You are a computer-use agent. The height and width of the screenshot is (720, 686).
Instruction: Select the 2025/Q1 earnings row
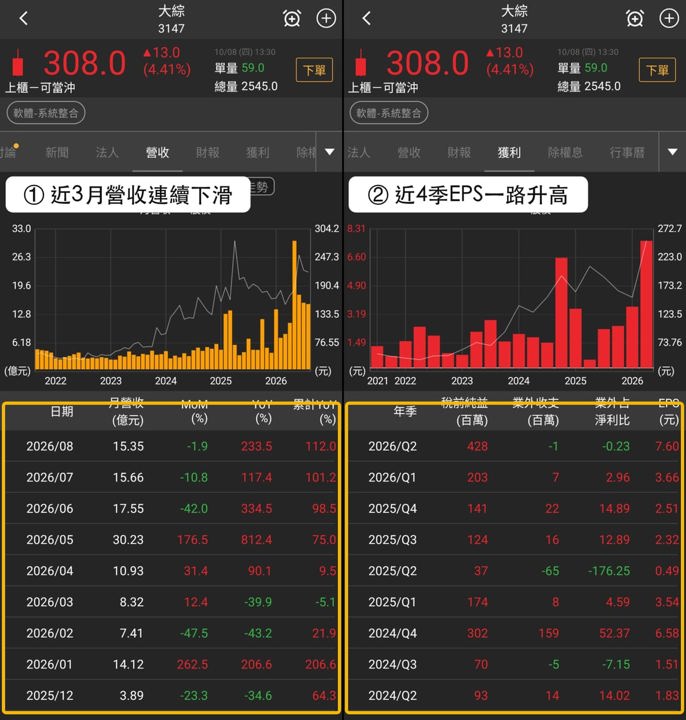point(514,602)
